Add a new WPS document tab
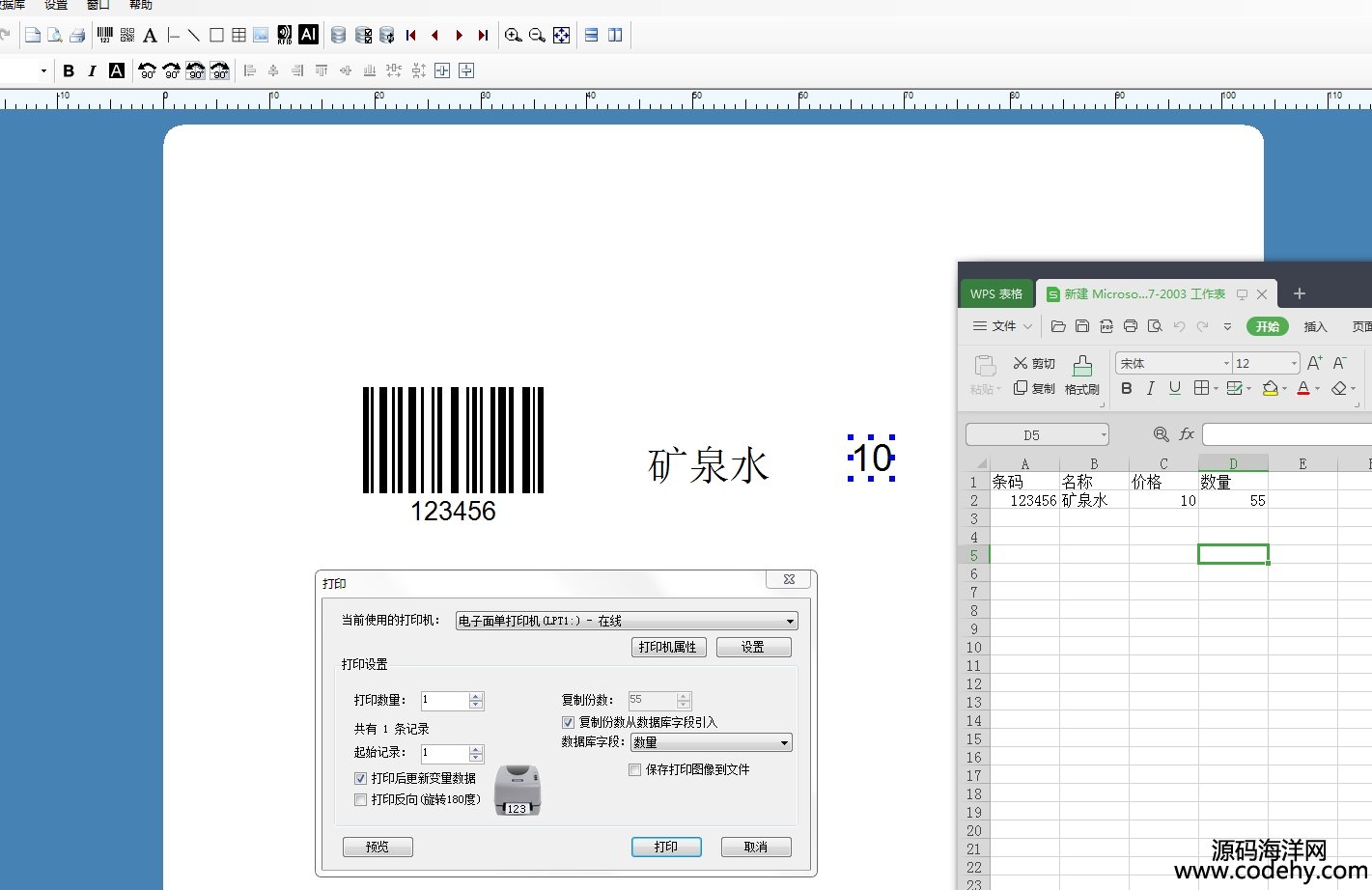 [x=1299, y=293]
